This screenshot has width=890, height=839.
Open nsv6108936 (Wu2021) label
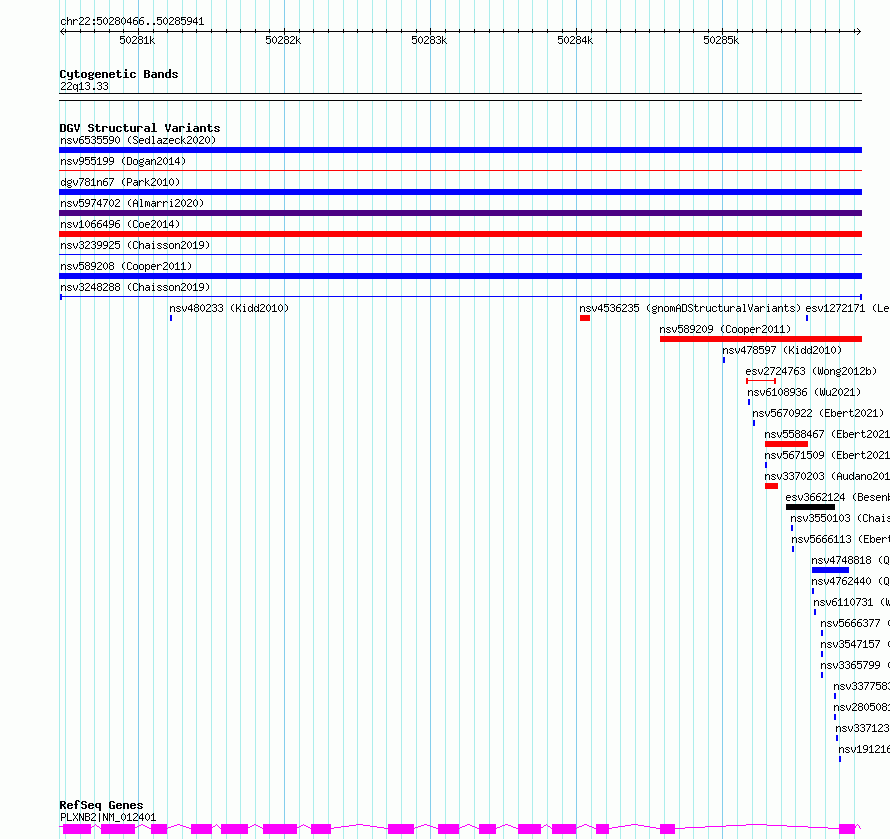pyautogui.click(x=804, y=392)
